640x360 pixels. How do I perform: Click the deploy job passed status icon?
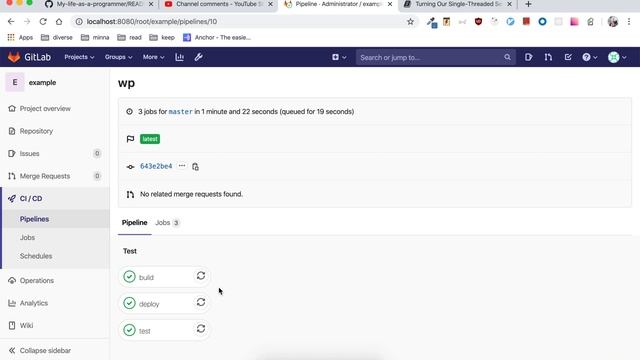point(129,303)
